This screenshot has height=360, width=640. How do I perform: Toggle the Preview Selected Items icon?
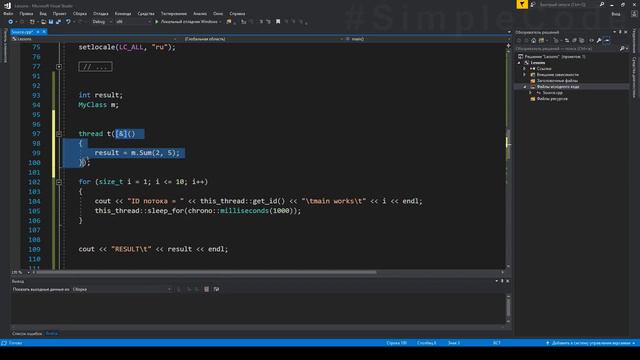coord(607,40)
